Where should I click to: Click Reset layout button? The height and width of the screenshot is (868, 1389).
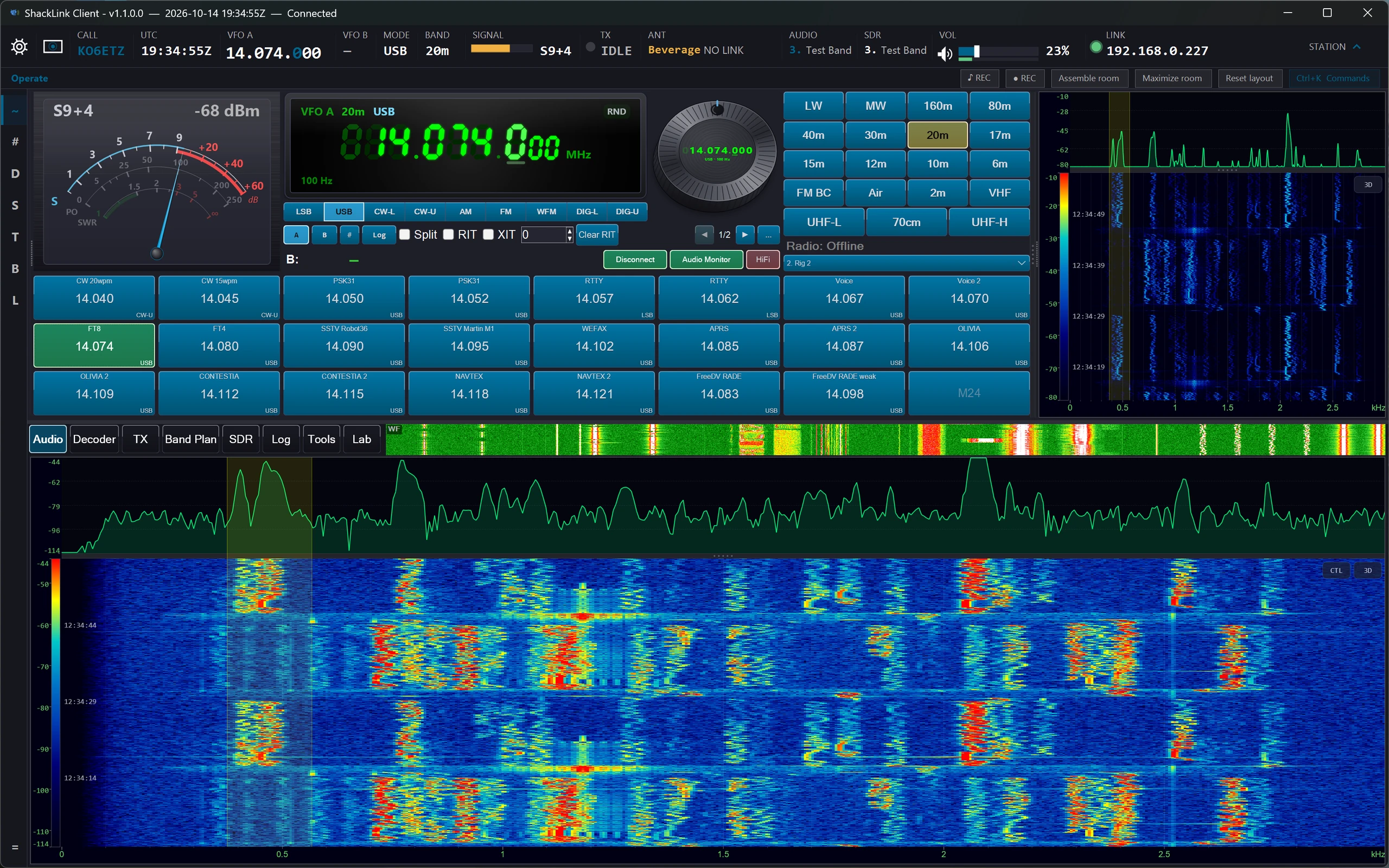click(1249, 78)
